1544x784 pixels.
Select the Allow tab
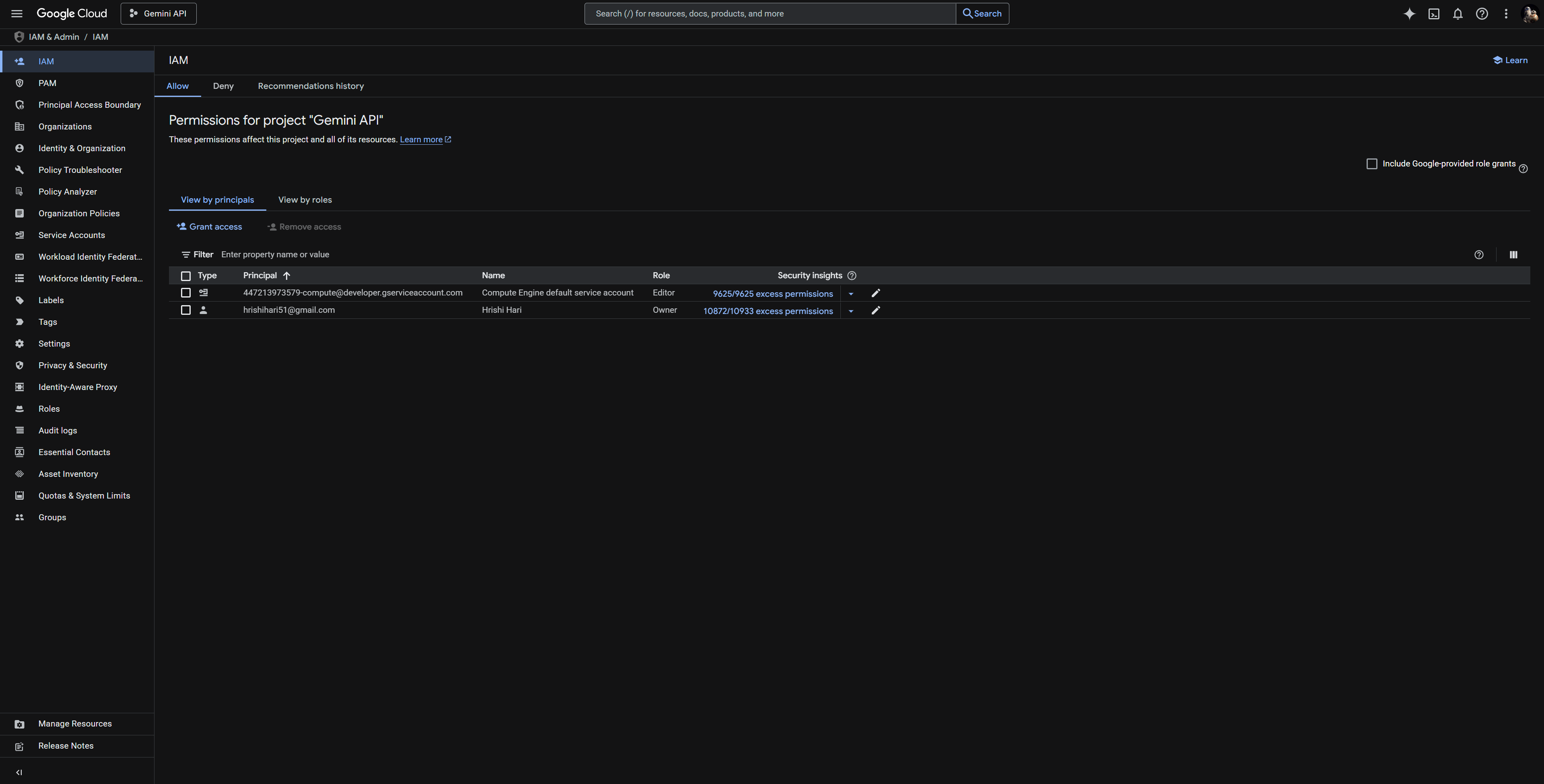(x=177, y=86)
